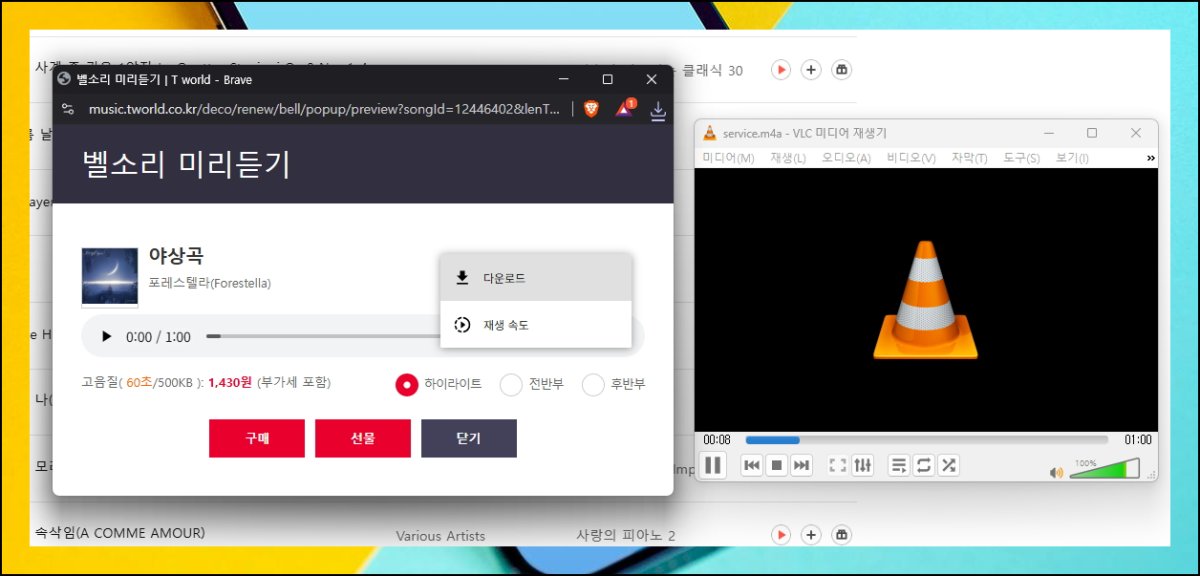Stop playback in VLC
This screenshot has width=1200, height=576.
coord(777,465)
